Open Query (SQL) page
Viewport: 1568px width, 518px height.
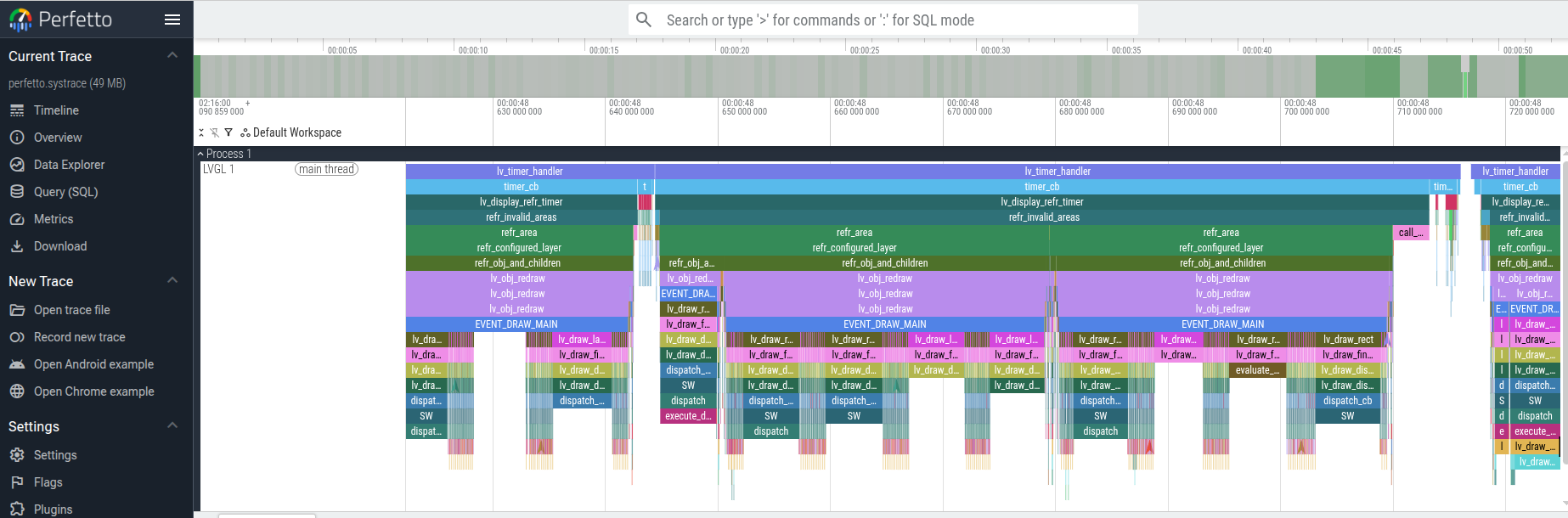65,192
